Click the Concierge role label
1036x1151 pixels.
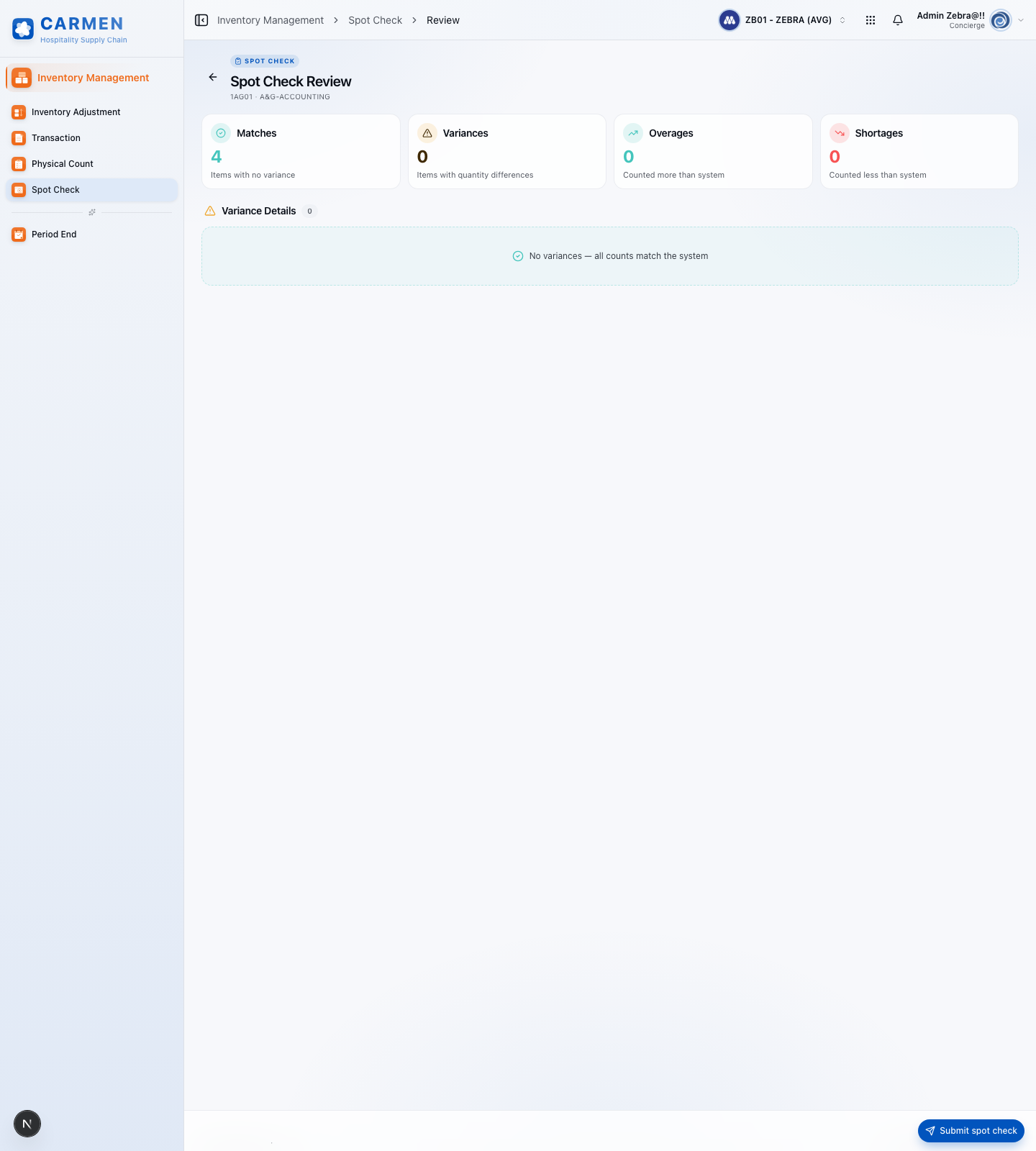pos(967,26)
